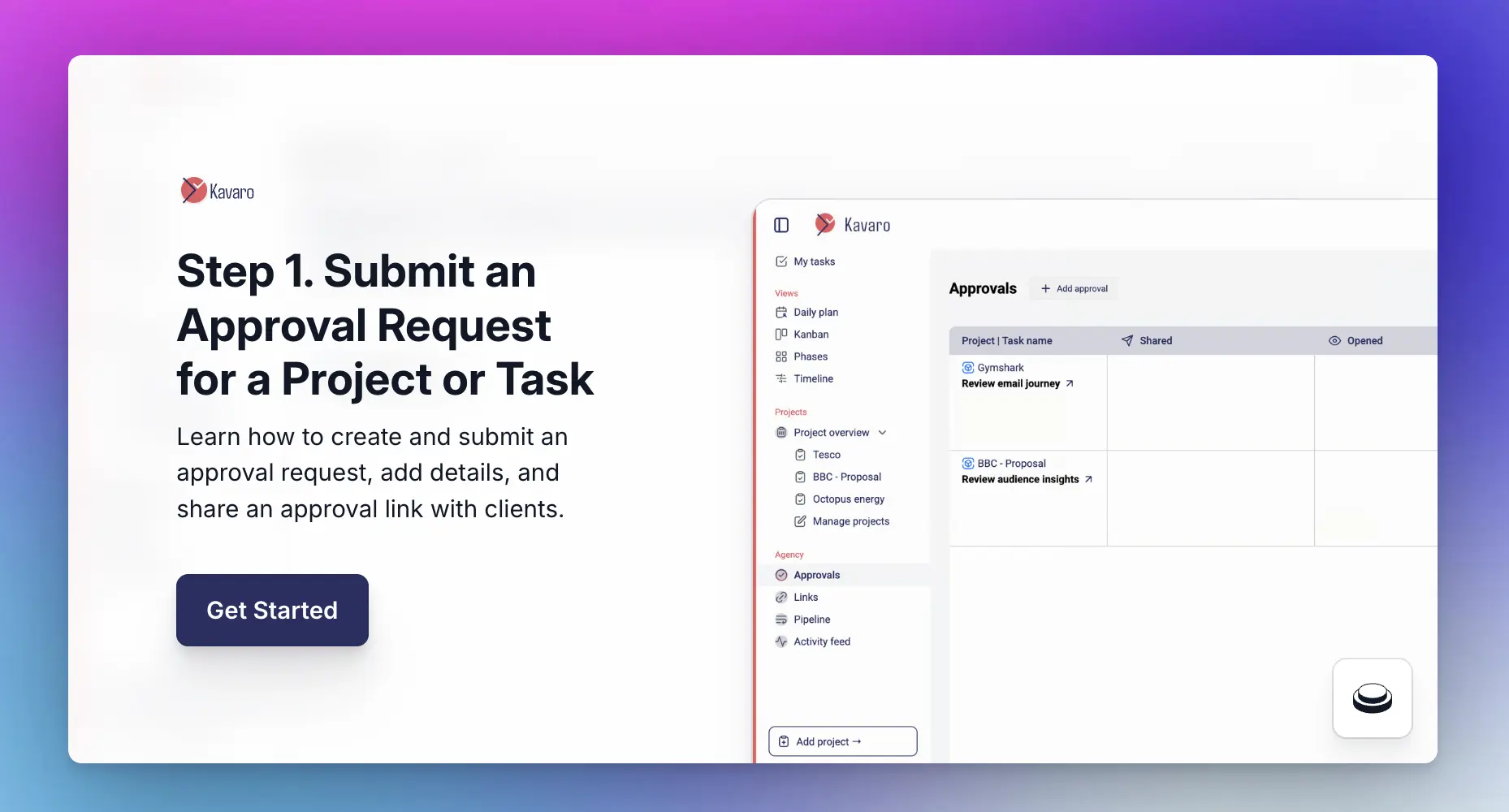Click the Projects section label
Screen dimensions: 1509x812
(790, 412)
